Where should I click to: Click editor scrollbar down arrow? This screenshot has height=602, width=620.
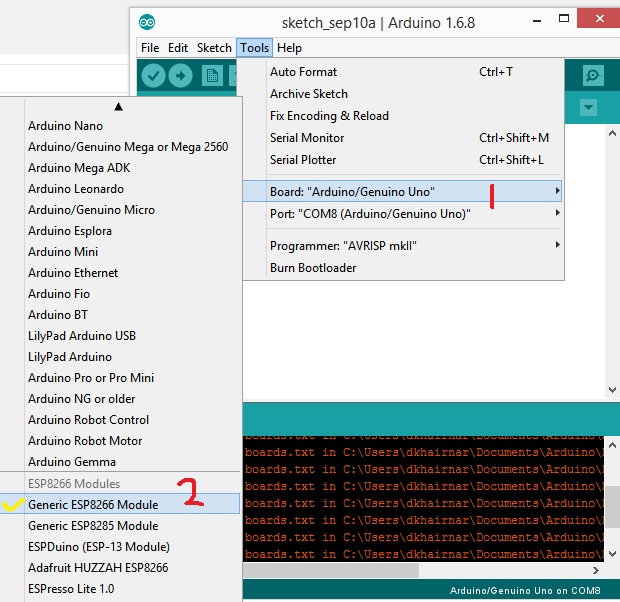[612, 390]
